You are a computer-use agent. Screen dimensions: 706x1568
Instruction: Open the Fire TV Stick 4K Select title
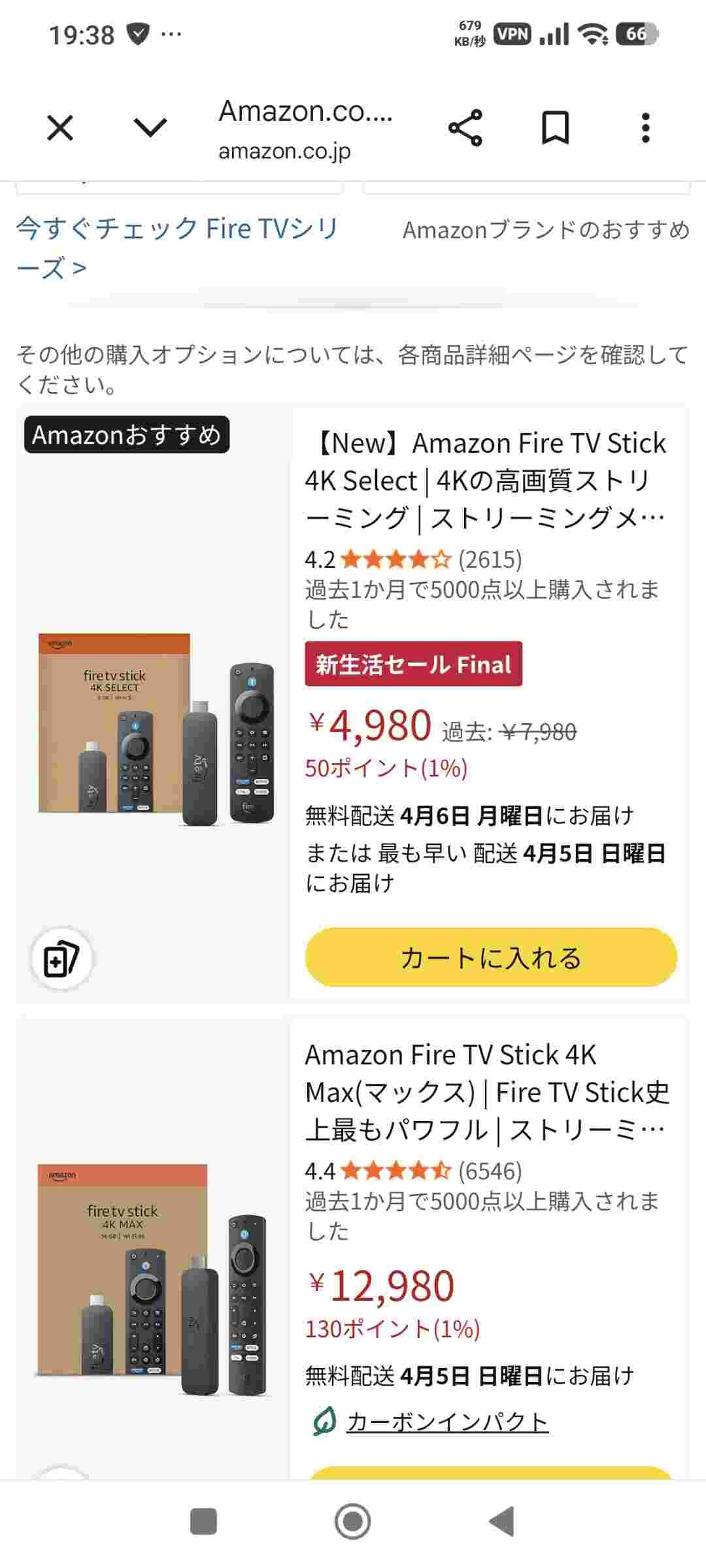pyautogui.click(x=485, y=480)
